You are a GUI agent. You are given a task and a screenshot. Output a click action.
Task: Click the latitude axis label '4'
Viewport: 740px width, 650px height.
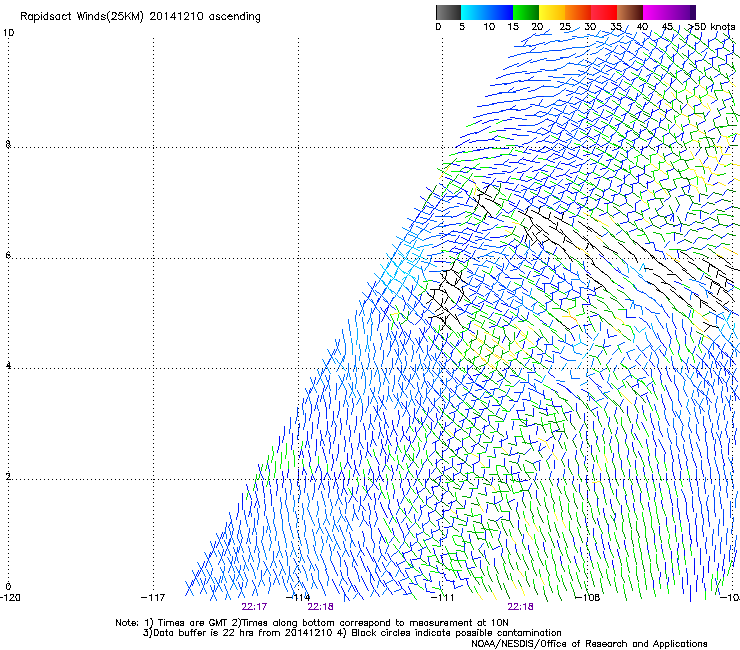pos(8,366)
